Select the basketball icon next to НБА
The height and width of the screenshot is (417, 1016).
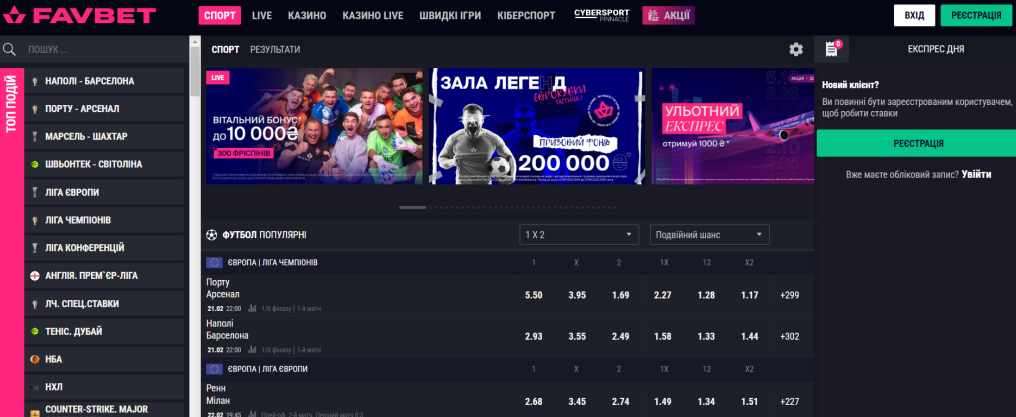coord(35,359)
